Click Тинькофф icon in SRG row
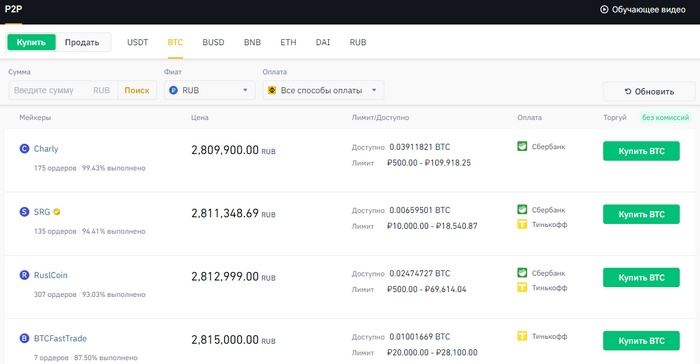Image resolution: width=700 pixels, height=364 pixels. [522, 224]
